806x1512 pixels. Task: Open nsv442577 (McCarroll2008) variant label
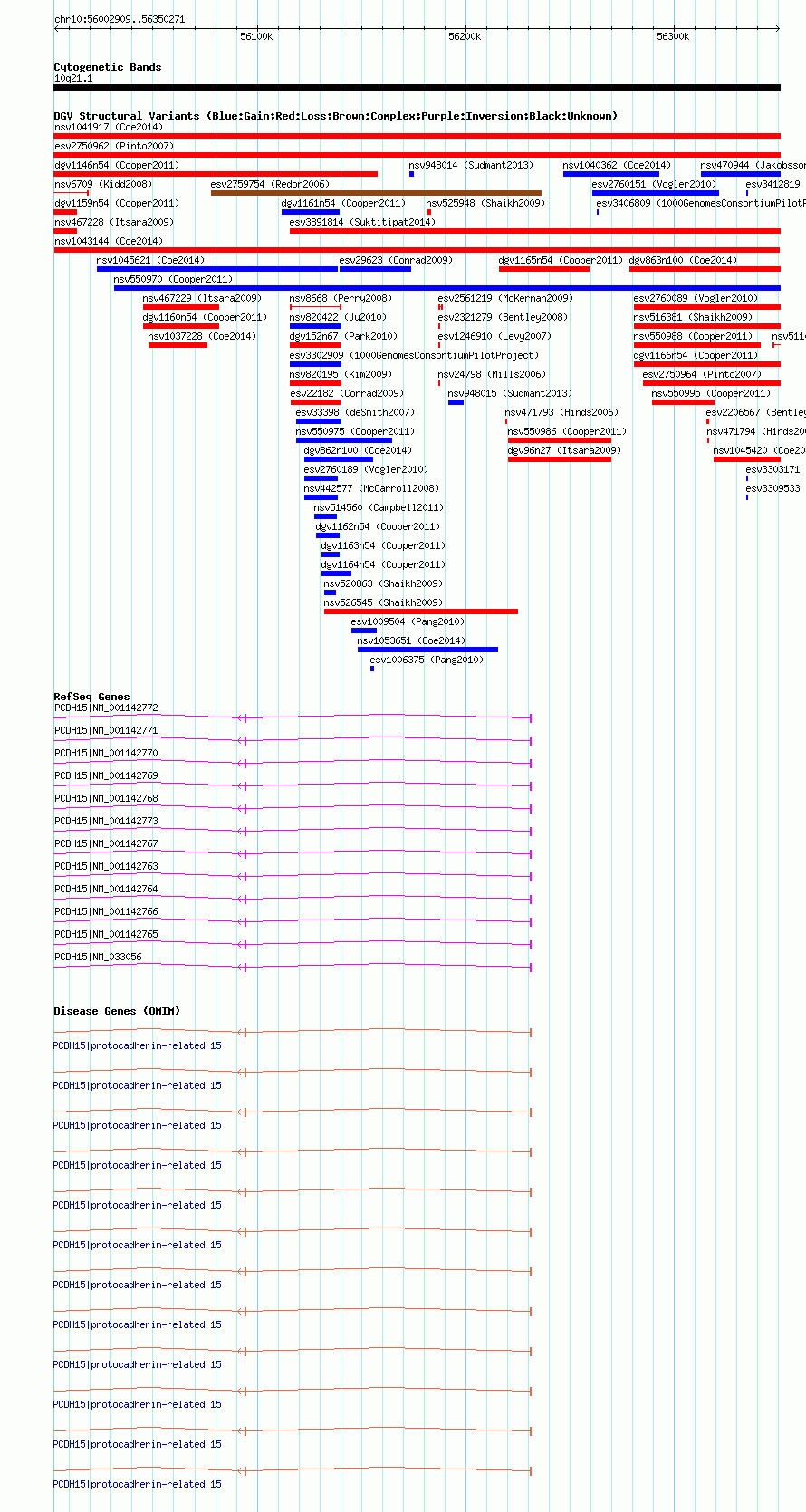click(371, 488)
